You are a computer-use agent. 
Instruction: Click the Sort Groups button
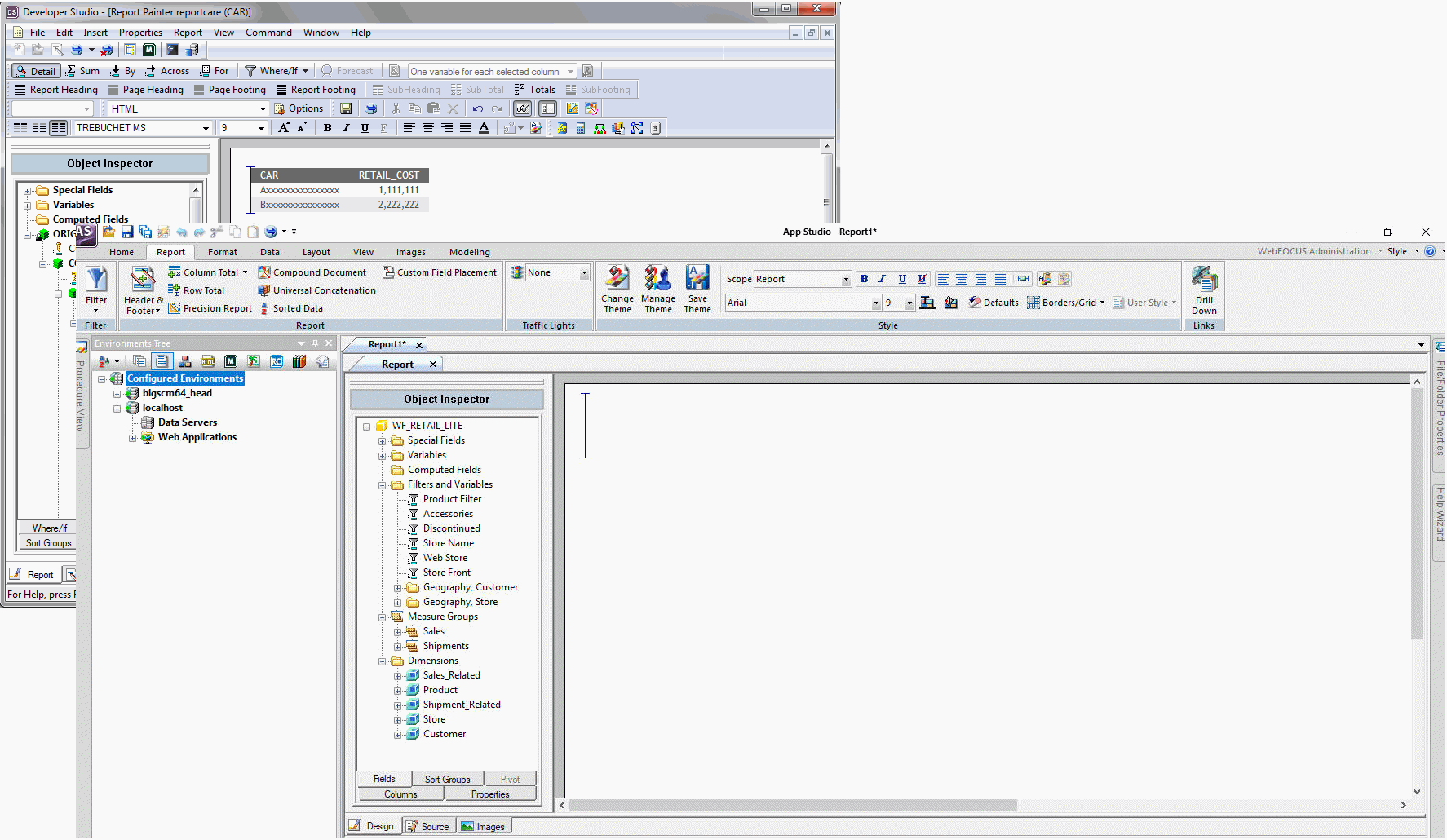447,779
